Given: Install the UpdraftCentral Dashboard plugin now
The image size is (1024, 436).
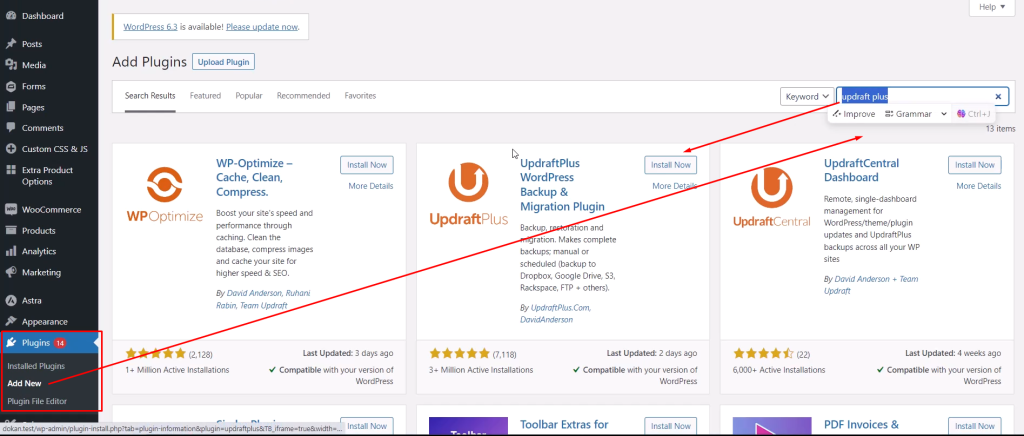Looking at the screenshot, I should [x=974, y=165].
